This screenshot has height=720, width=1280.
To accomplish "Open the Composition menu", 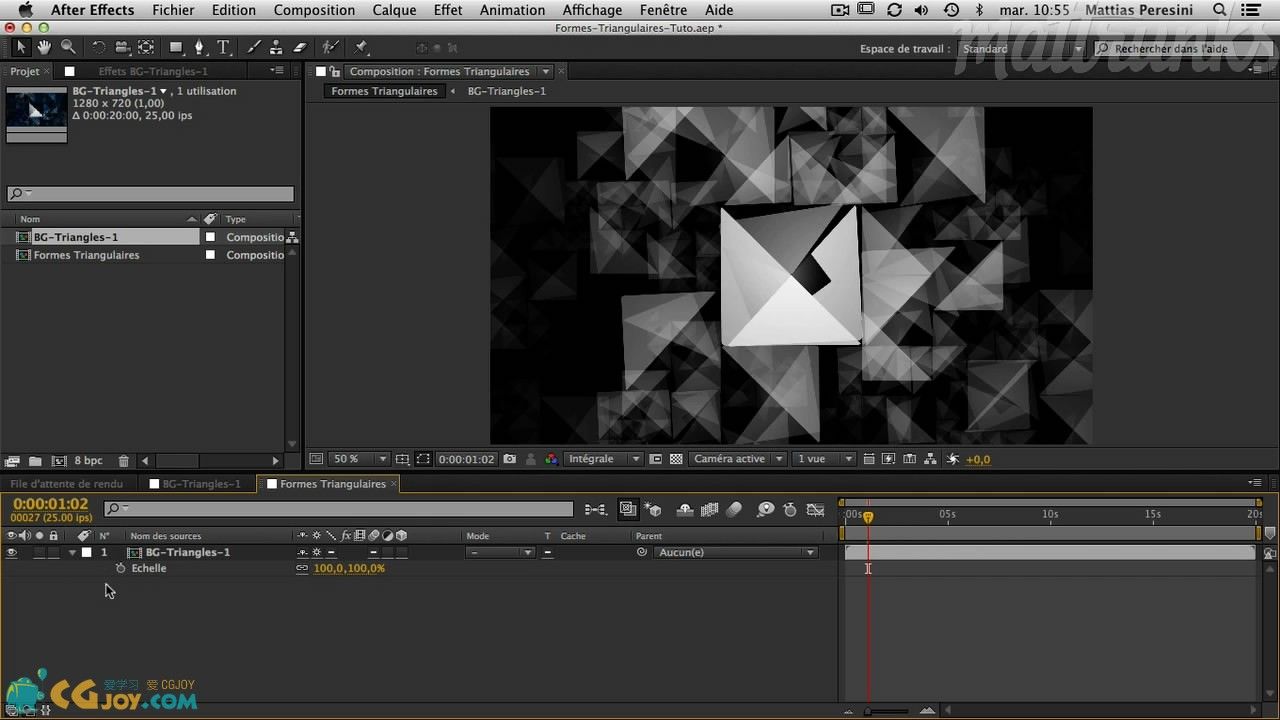I will (x=314, y=10).
